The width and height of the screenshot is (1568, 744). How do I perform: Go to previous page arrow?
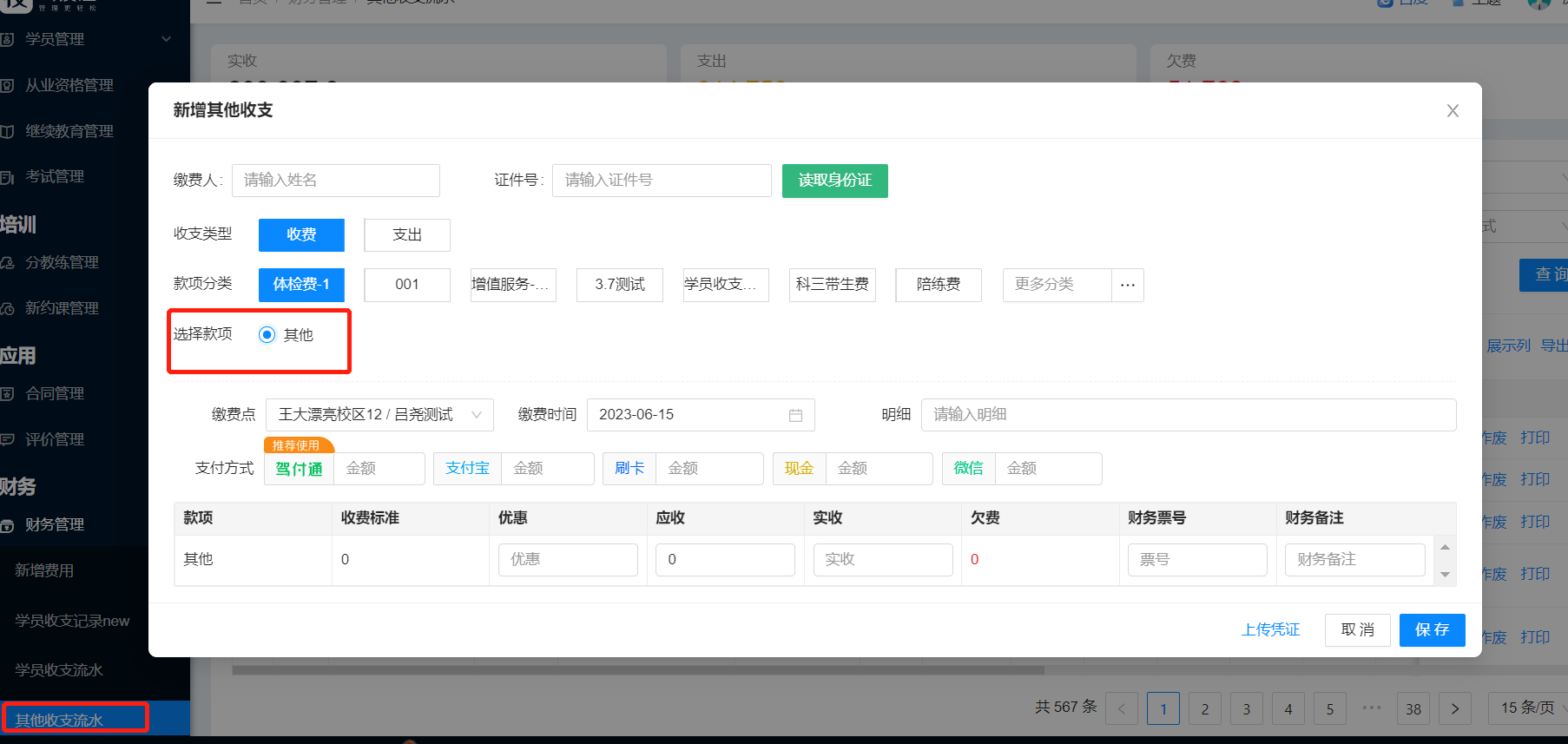(x=1122, y=708)
